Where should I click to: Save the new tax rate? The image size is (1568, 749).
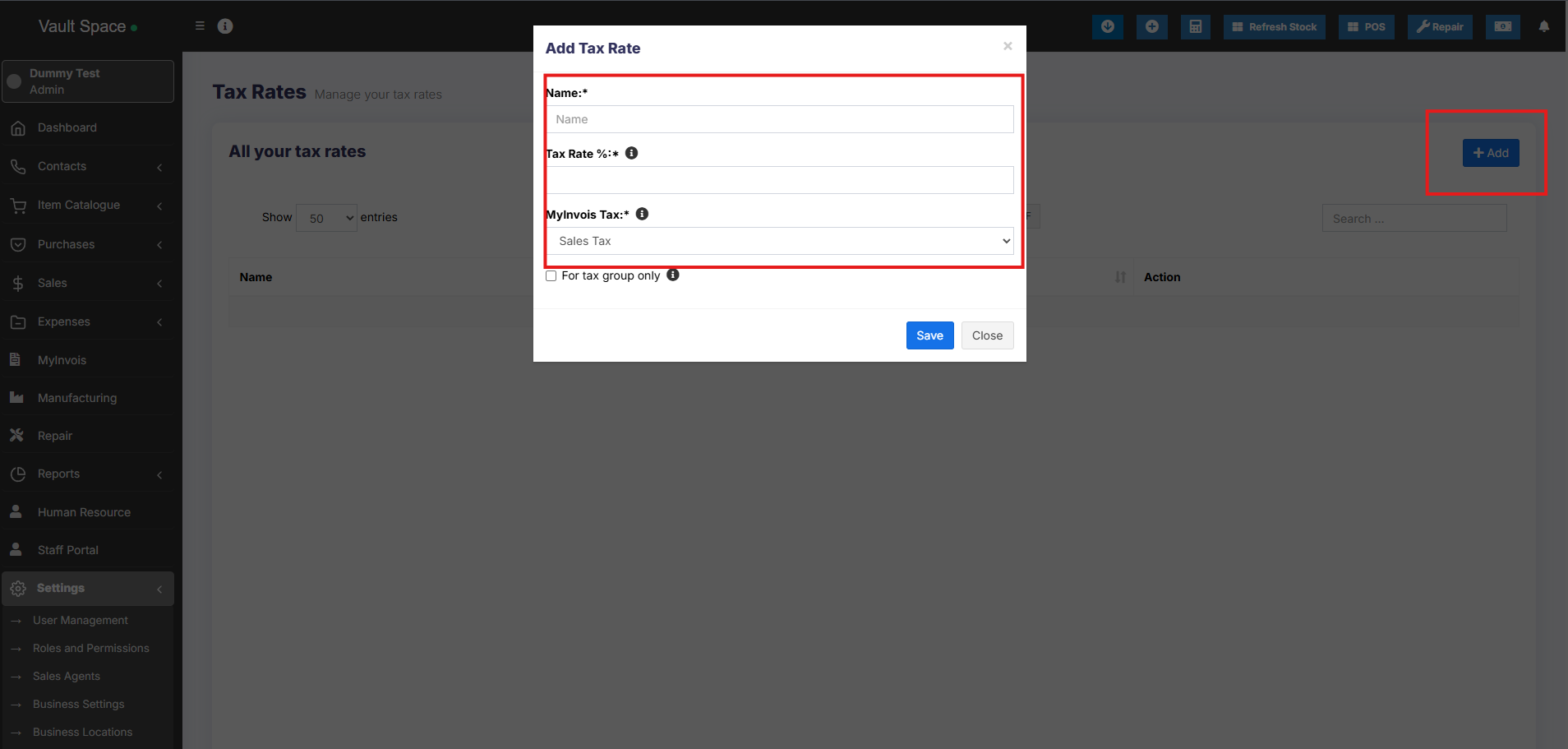(929, 335)
